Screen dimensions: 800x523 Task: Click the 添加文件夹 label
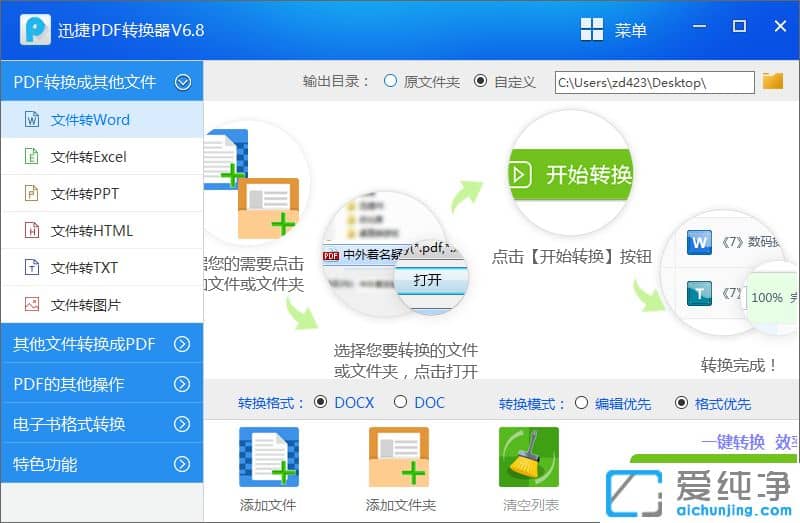(401, 505)
